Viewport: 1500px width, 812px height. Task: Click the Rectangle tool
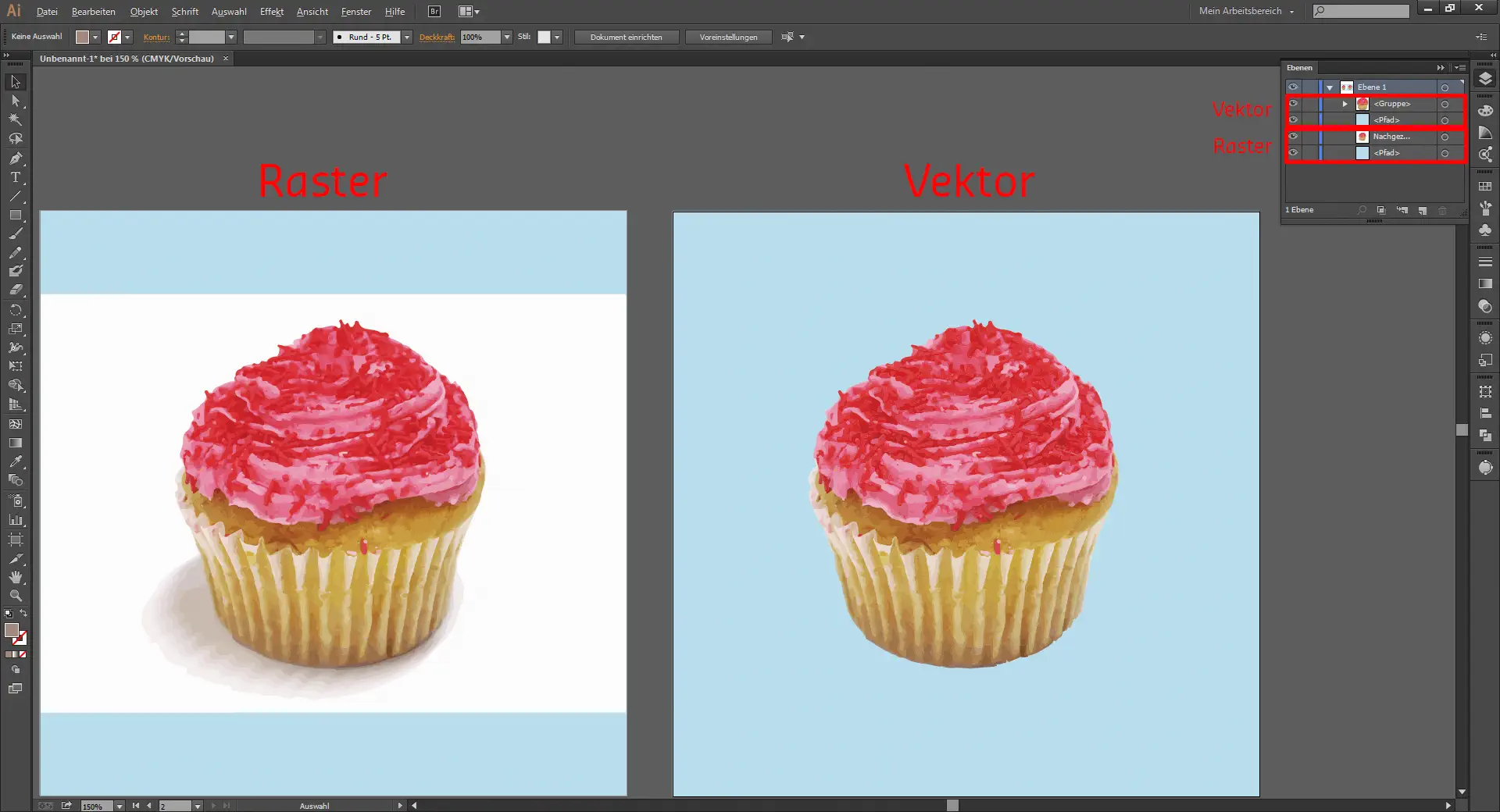coord(15,215)
